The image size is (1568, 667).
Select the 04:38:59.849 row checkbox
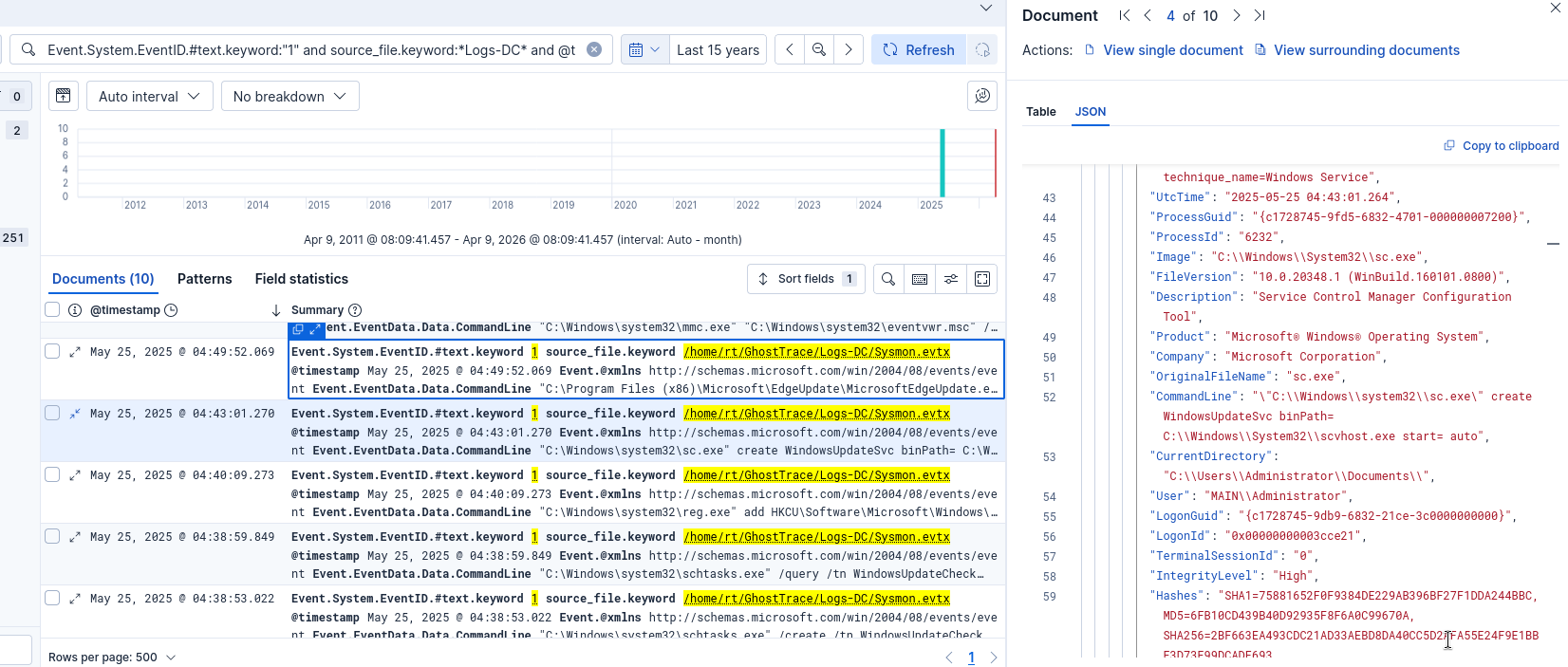52,536
